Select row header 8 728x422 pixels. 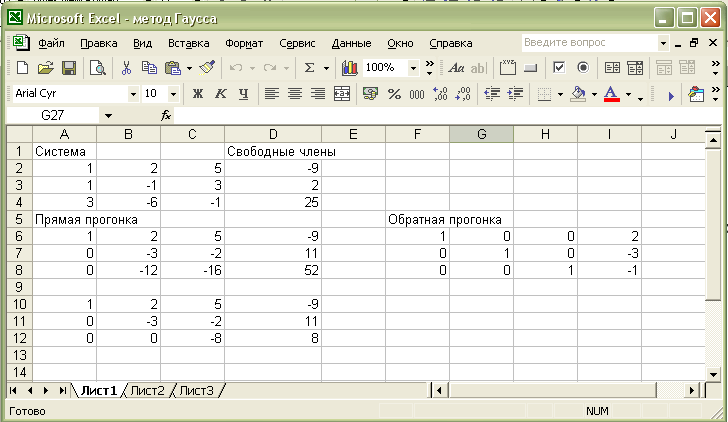click(x=19, y=270)
